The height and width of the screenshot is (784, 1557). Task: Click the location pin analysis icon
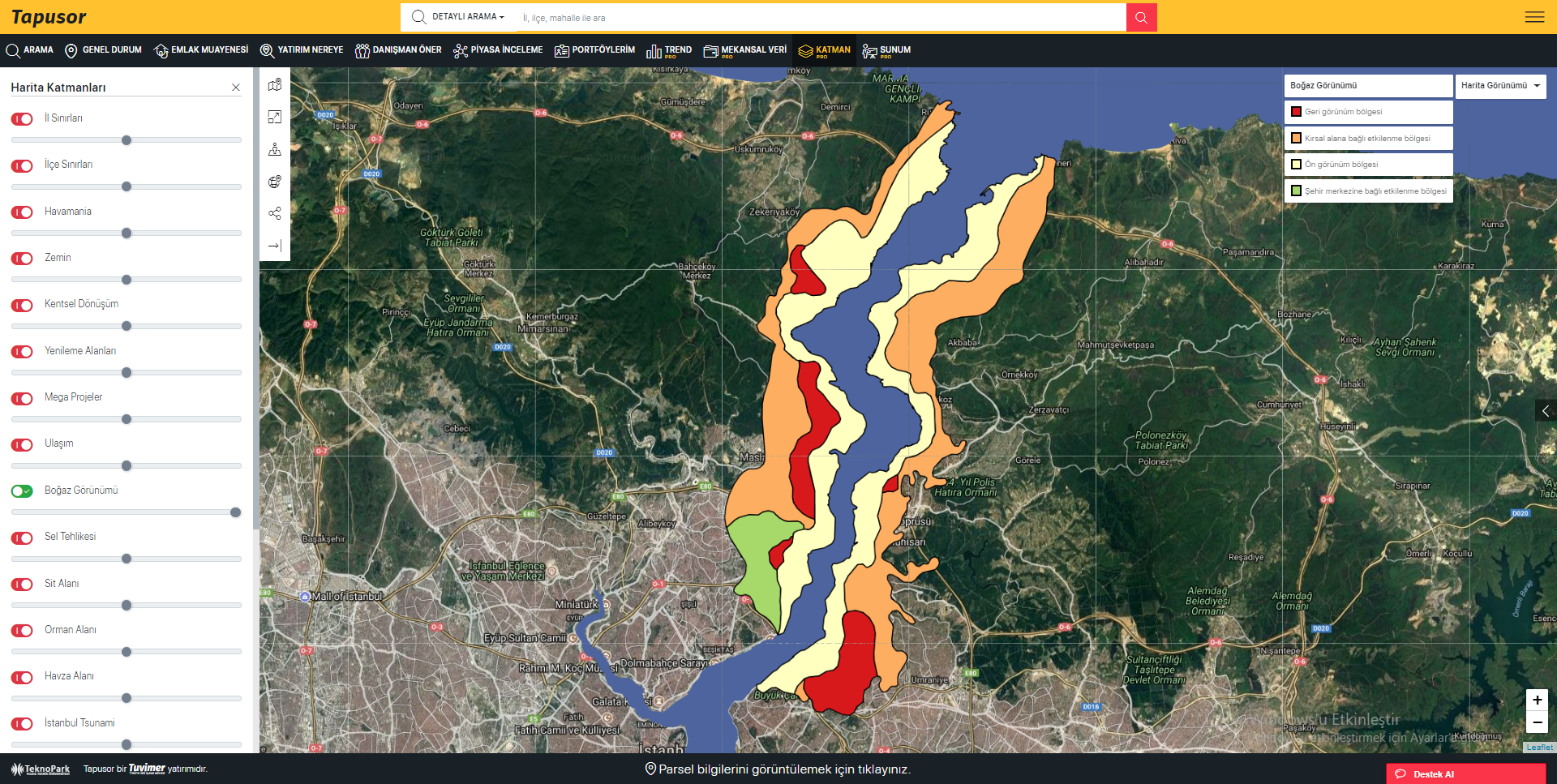275,149
